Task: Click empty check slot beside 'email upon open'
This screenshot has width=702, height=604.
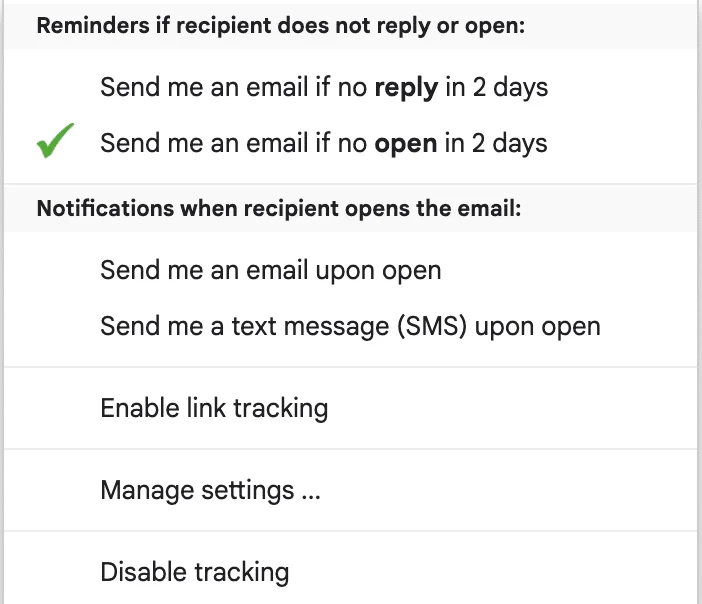Action: click(55, 270)
